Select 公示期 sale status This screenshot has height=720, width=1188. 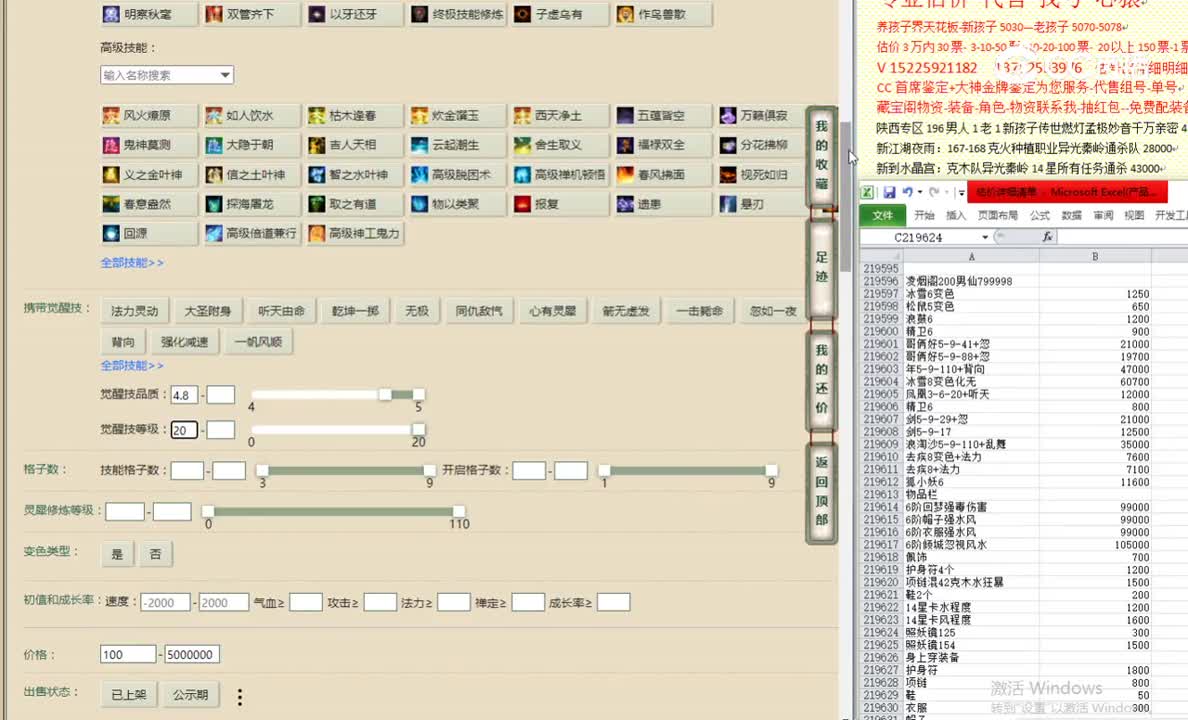pyautogui.click(x=190, y=694)
